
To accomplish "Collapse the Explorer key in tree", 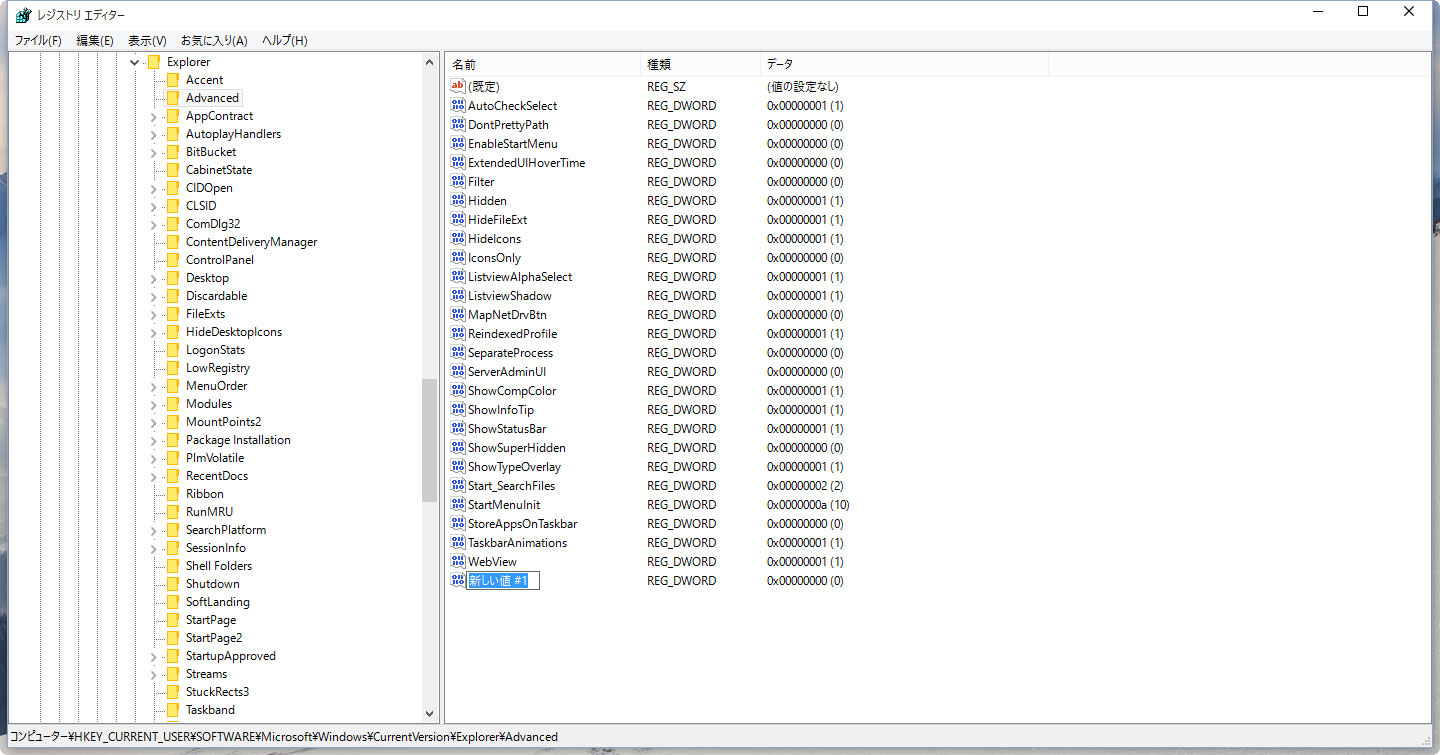I will point(134,62).
